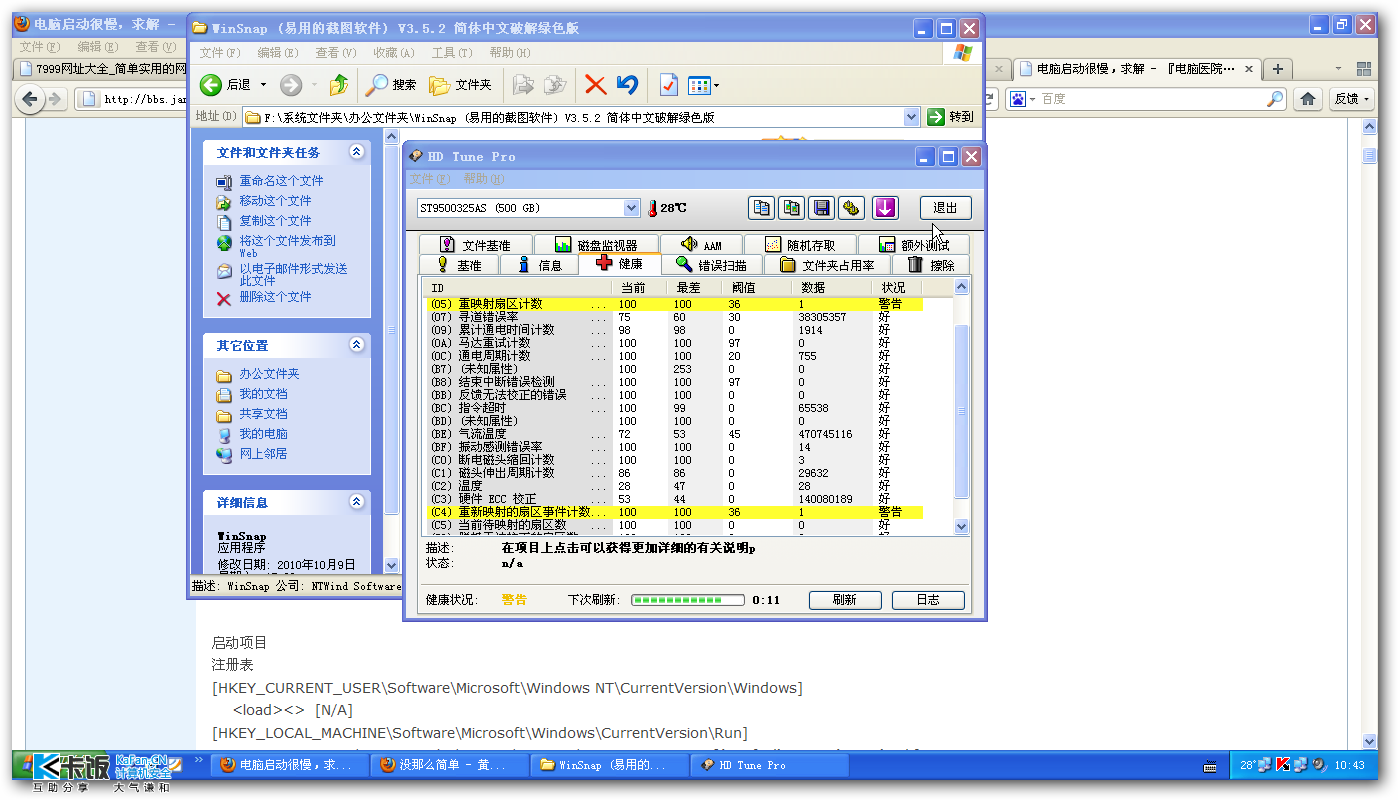Click '删除这个文件' in the Explorer task pane
The image size is (1398, 800).
tap(275, 297)
